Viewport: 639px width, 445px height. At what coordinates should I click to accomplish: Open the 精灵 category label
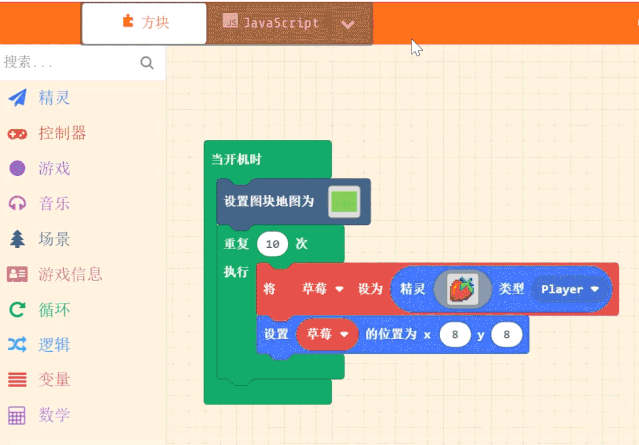[54, 98]
